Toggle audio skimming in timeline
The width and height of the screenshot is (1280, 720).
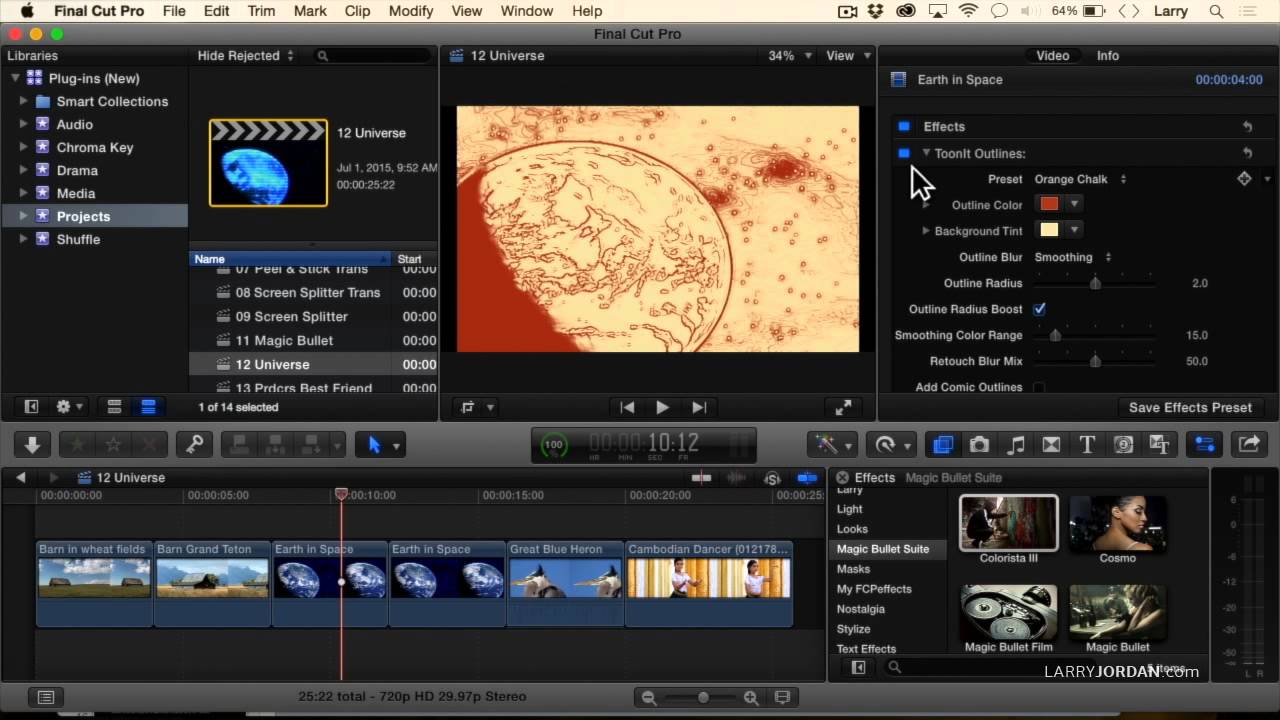click(x=738, y=478)
